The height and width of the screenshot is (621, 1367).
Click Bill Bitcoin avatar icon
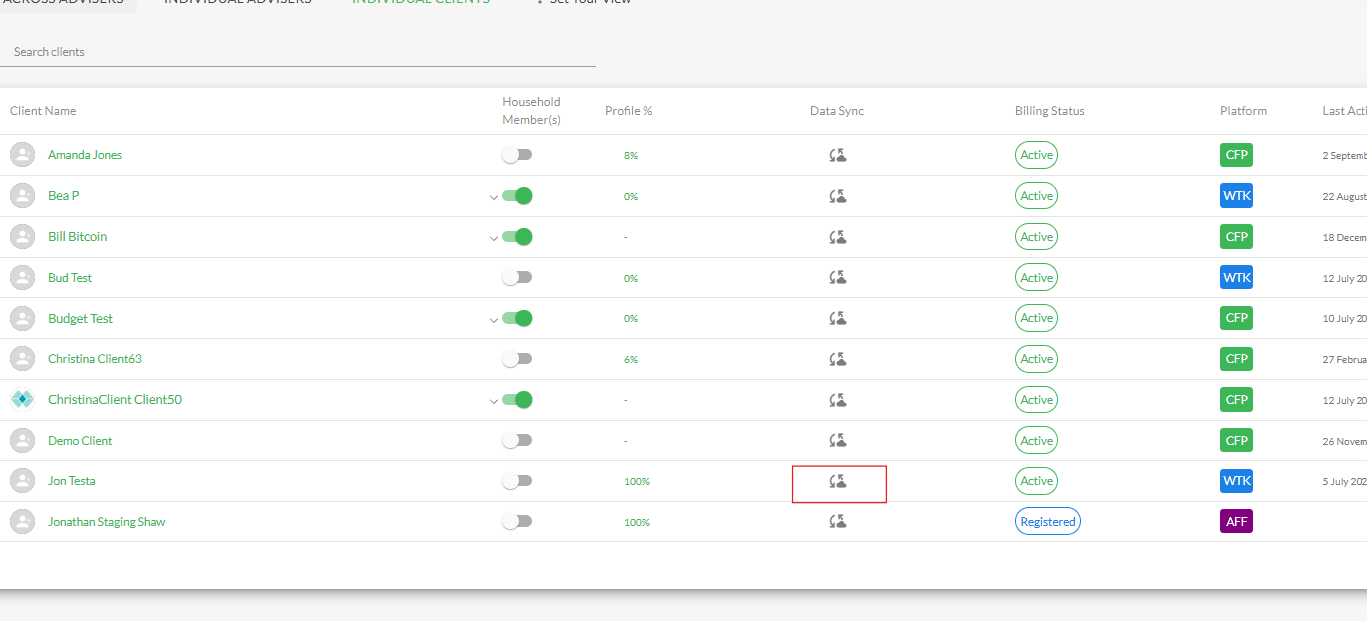(x=22, y=237)
